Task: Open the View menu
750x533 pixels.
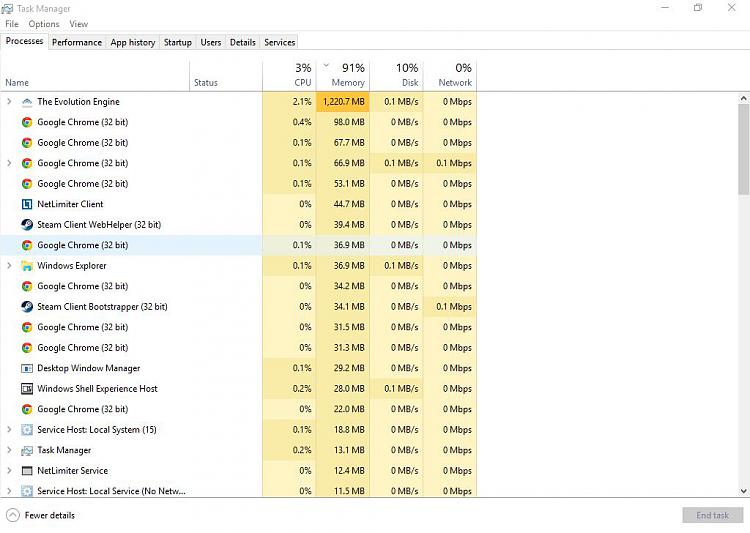Action: [78, 24]
